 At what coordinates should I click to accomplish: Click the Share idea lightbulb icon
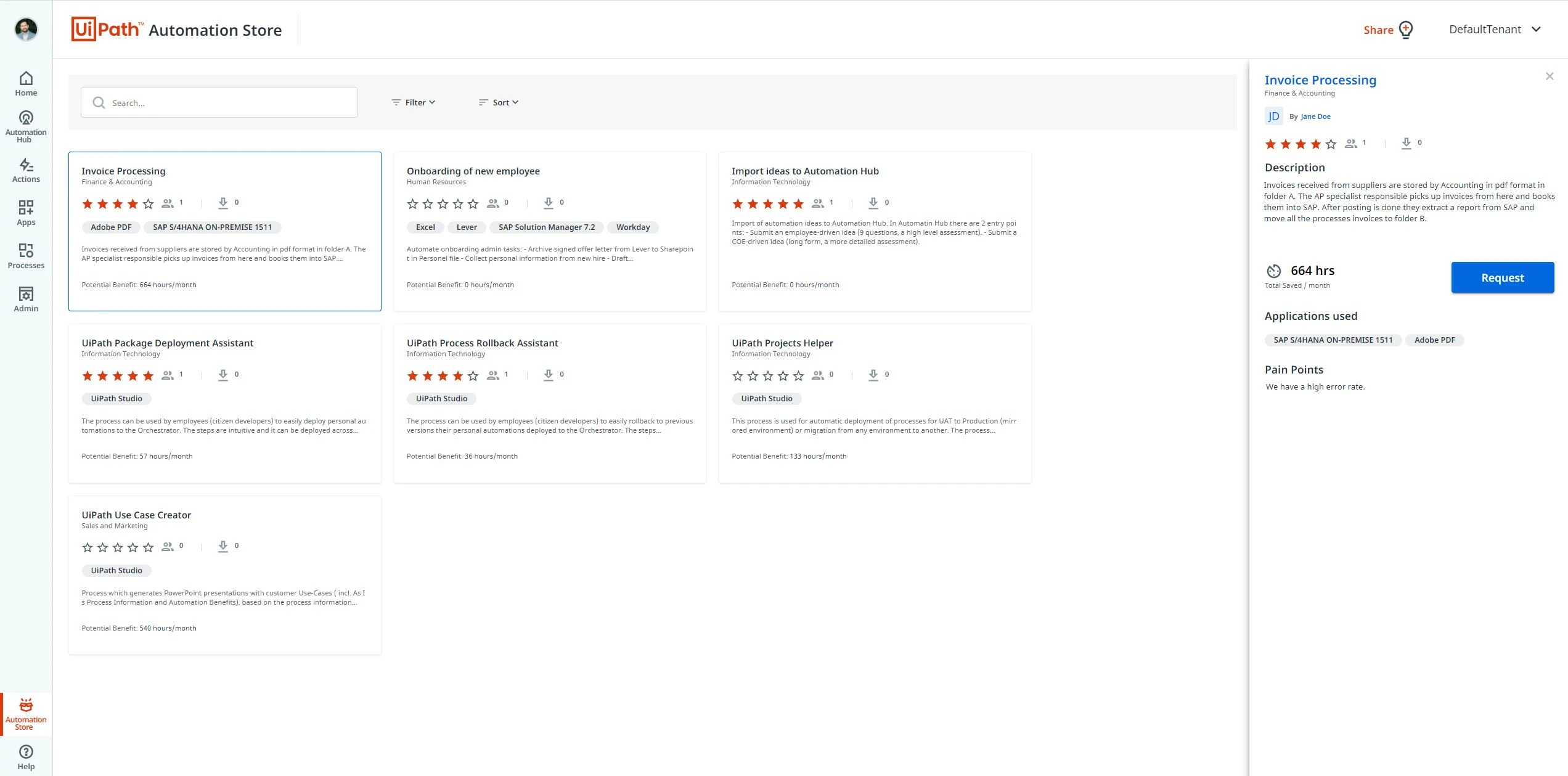click(1406, 30)
